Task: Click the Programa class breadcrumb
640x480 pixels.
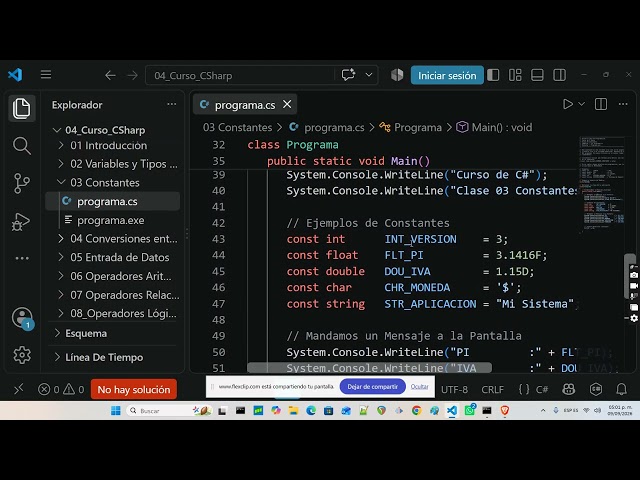Action: coord(410,127)
